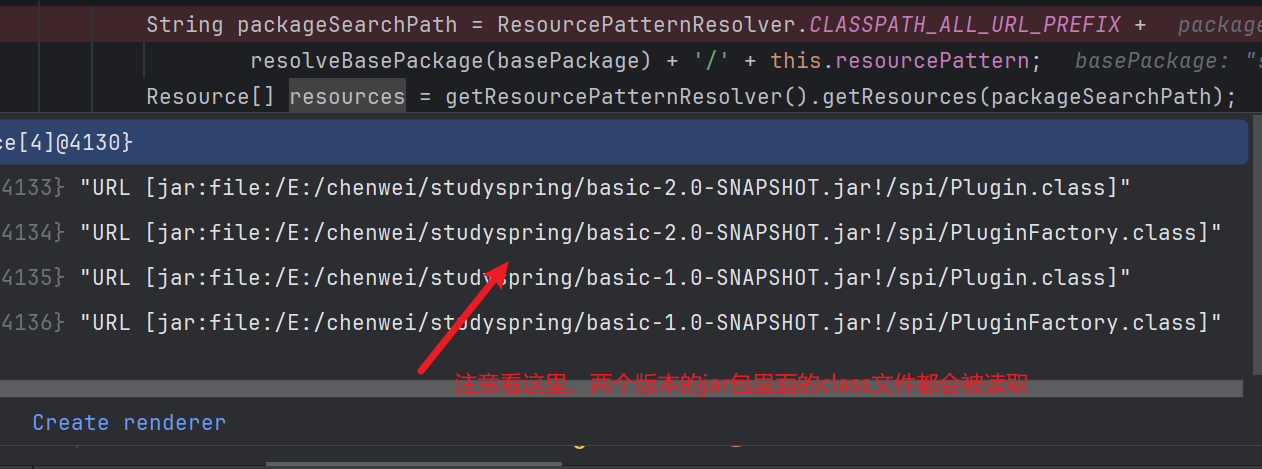Click the highlighted resources variable in code

coord(347,96)
